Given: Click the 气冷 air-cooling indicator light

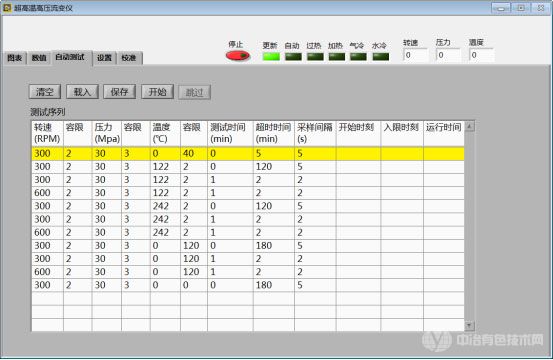Looking at the screenshot, I should tap(358, 56).
